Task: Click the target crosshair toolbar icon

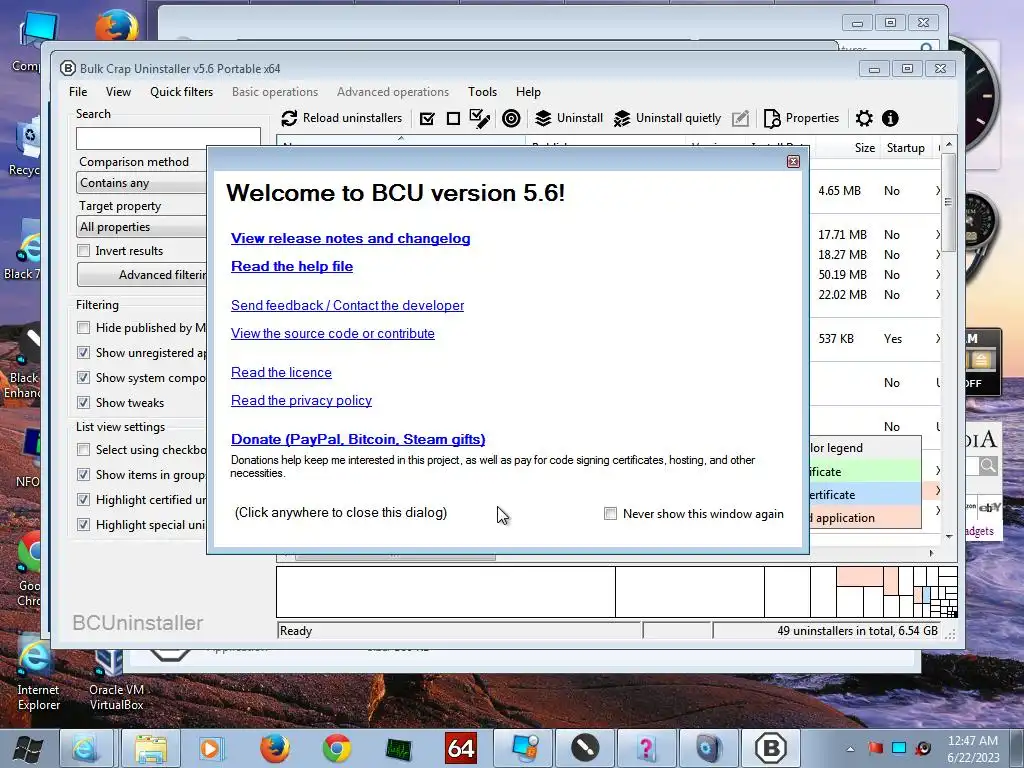Action: click(511, 118)
